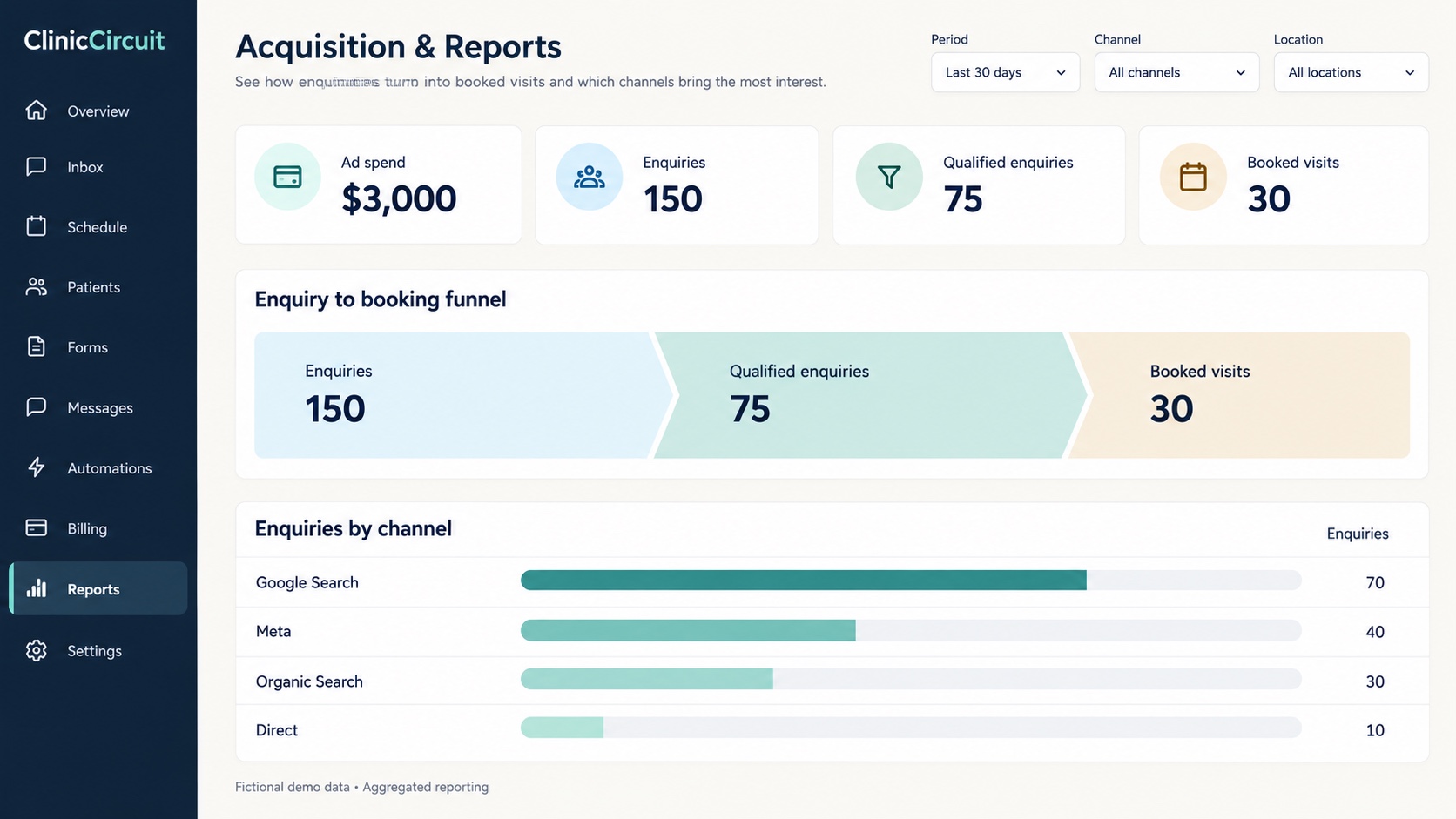This screenshot has width=1456, height=819.
Task: Click the Ad spend credit card icon
Action: [287, 177]
